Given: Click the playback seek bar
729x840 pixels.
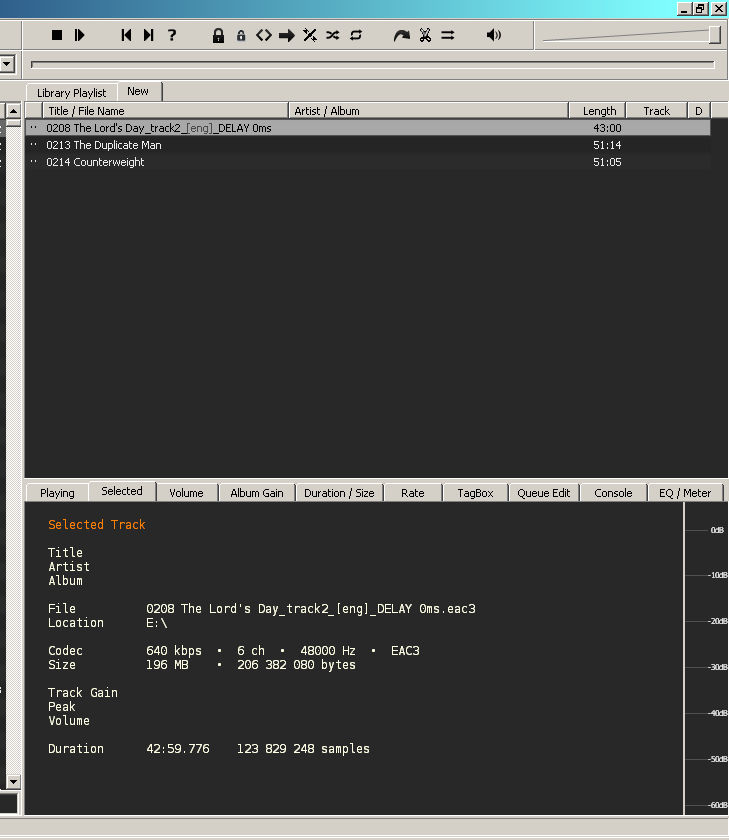Looking at the screenshot, I should (373, 64).
